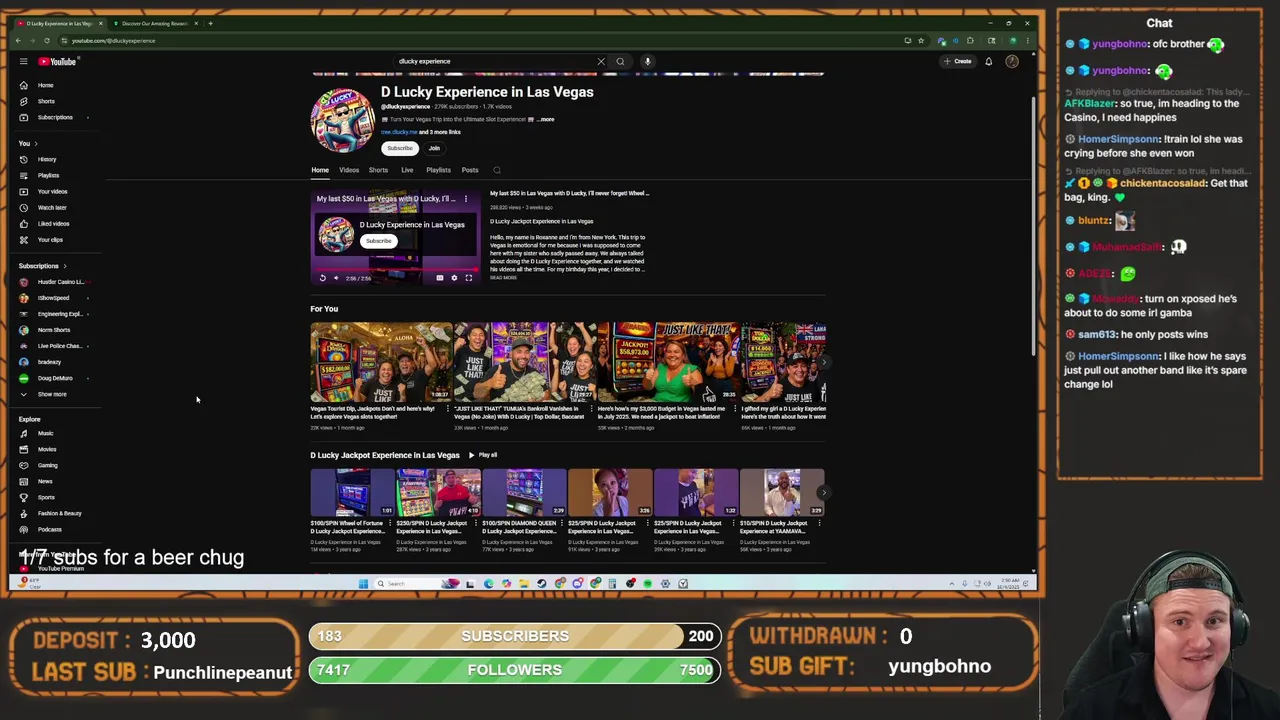Open Norm Shorts subscription channel
1280x720 pixels.
point(55,330)
